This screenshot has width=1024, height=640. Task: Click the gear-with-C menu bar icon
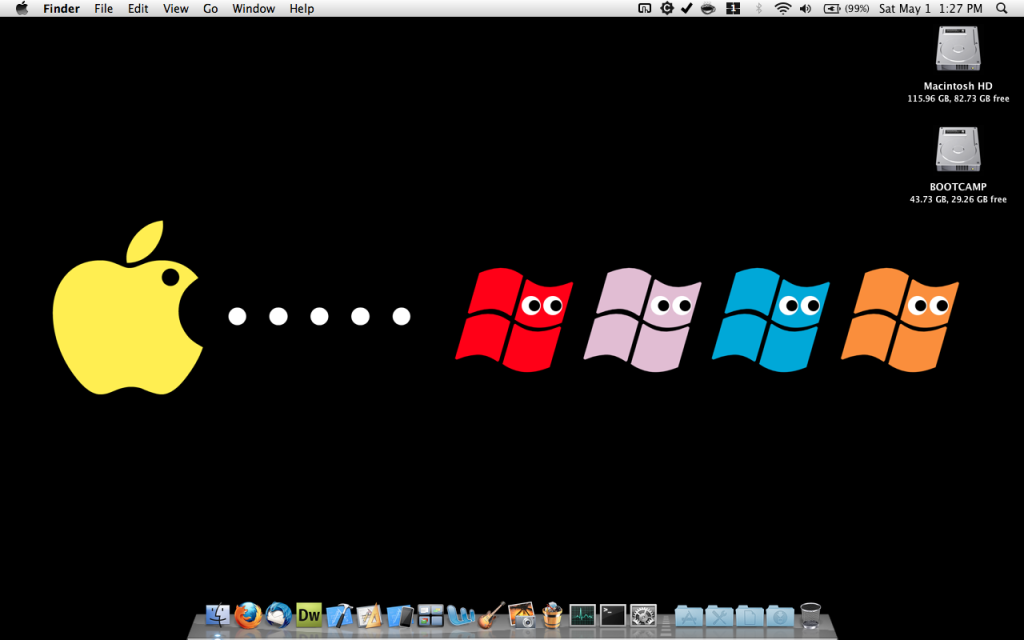point(666,8)
